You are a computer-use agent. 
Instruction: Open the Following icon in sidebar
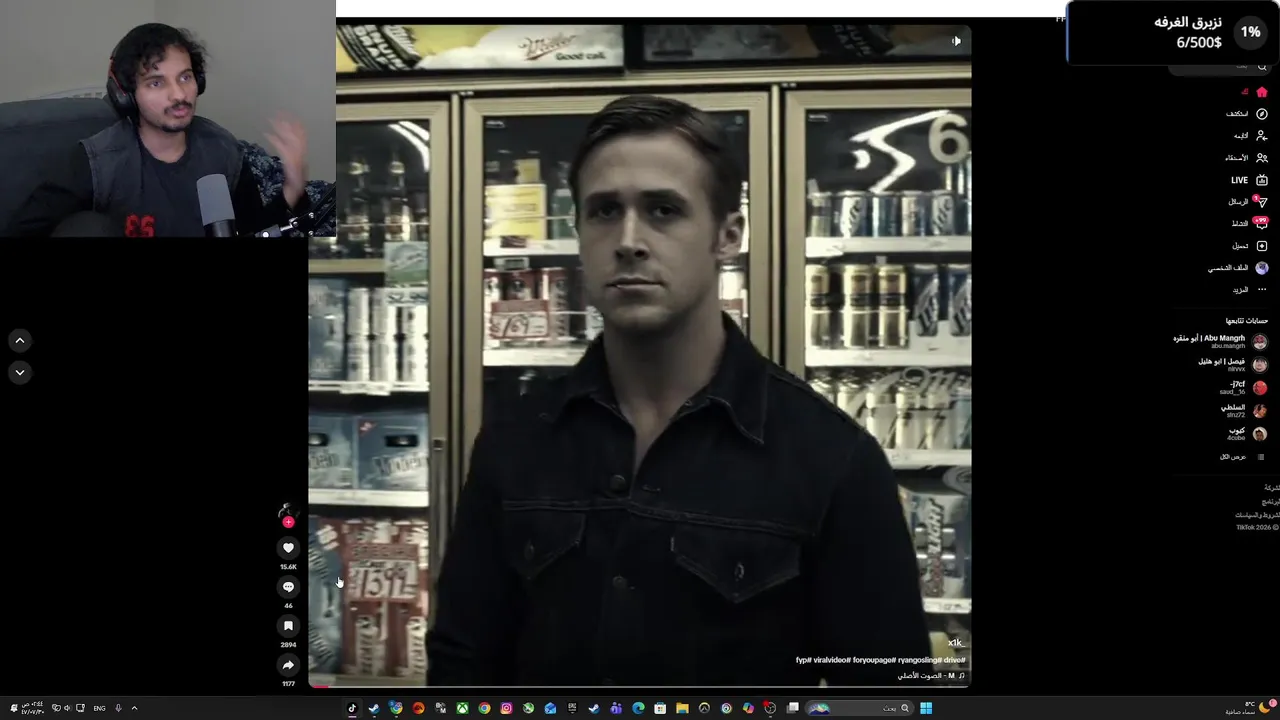click(x=1261, y=136)
